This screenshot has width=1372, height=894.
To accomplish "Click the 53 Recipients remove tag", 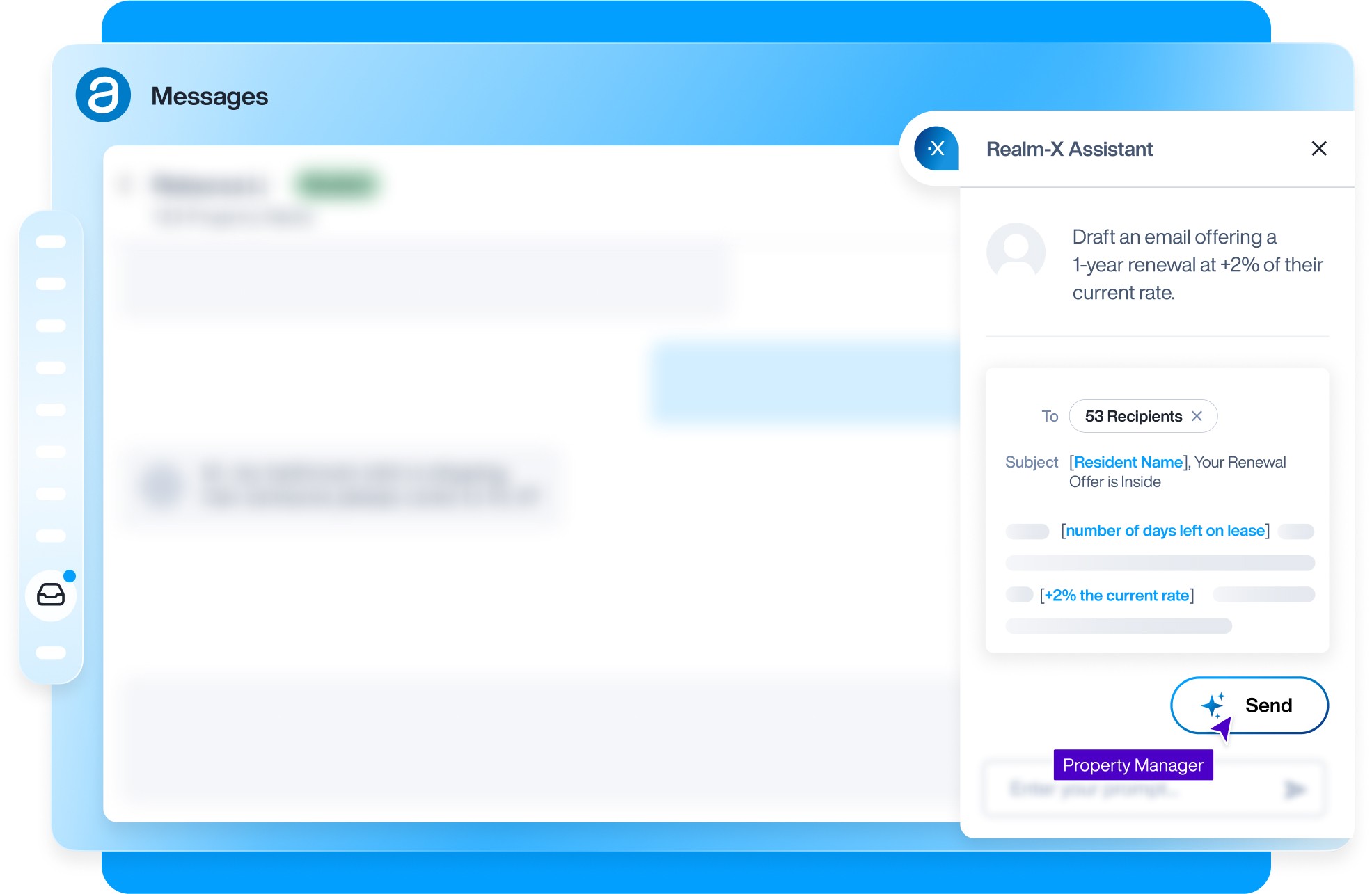I will click(1199, 416).
